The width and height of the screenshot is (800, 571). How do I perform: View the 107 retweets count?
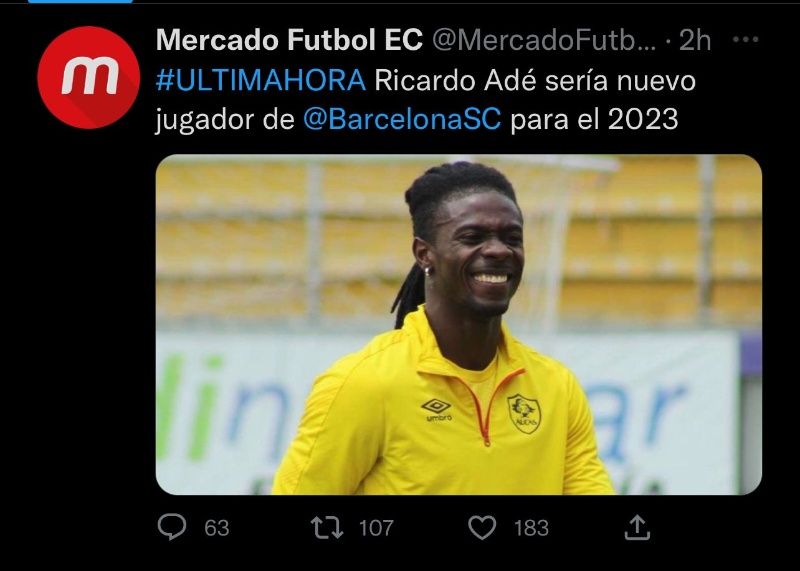(376, 528)
